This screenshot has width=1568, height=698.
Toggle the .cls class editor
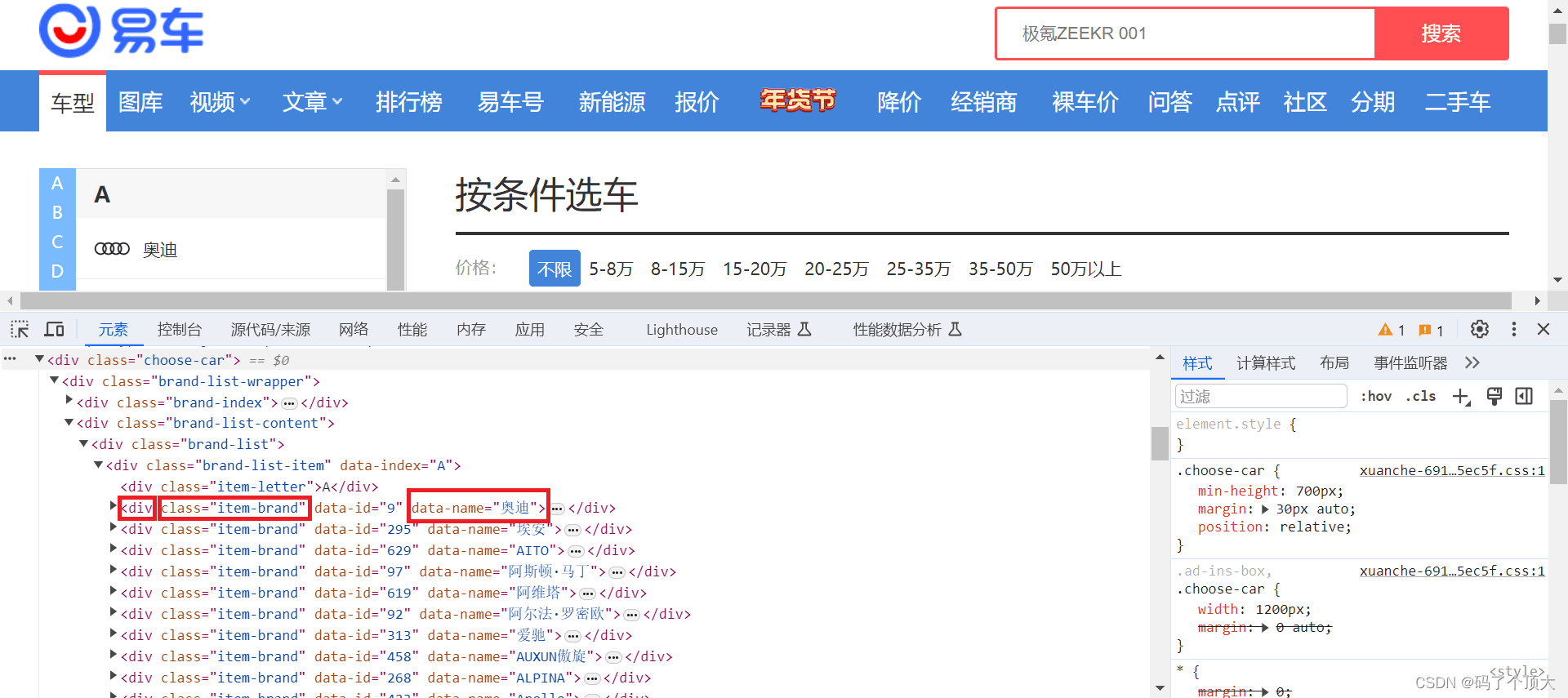point(1421,397)
